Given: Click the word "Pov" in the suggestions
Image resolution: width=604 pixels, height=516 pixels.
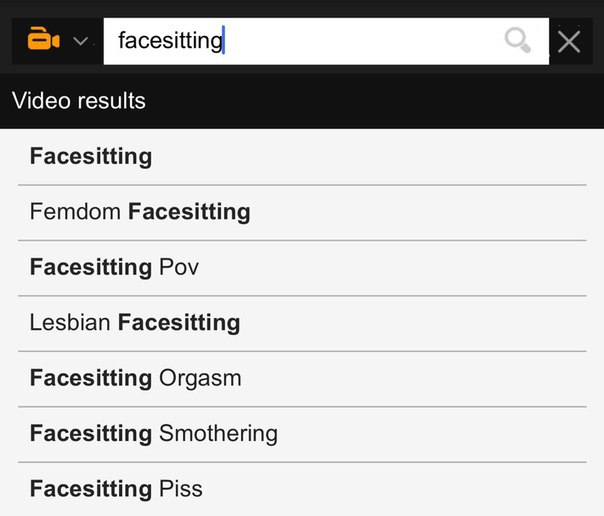Looking at the screenshot, I should click(x=179, y=267).
